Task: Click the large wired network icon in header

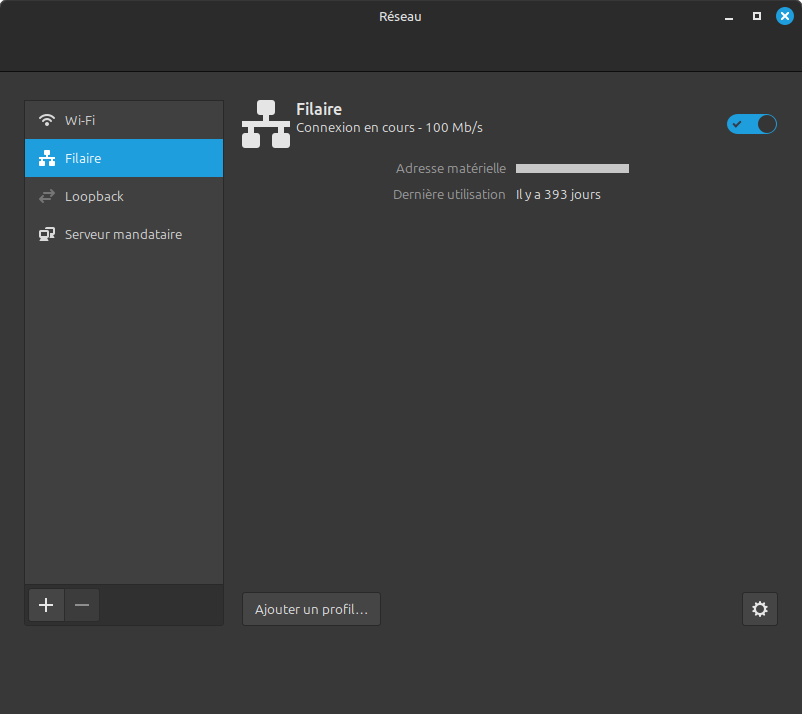Action: coord(266,124)
